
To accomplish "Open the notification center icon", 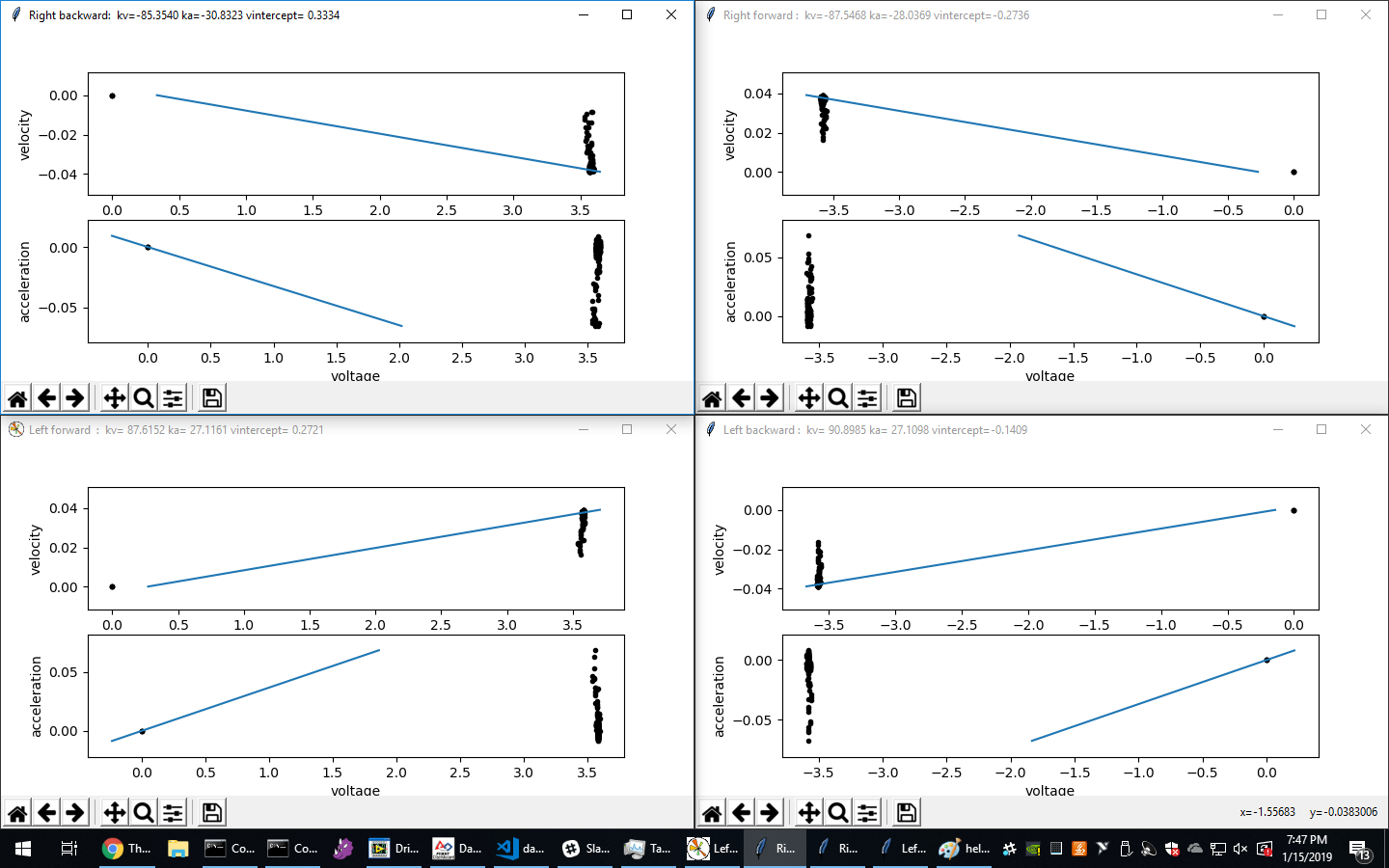I will click(x=1361, y=850).
